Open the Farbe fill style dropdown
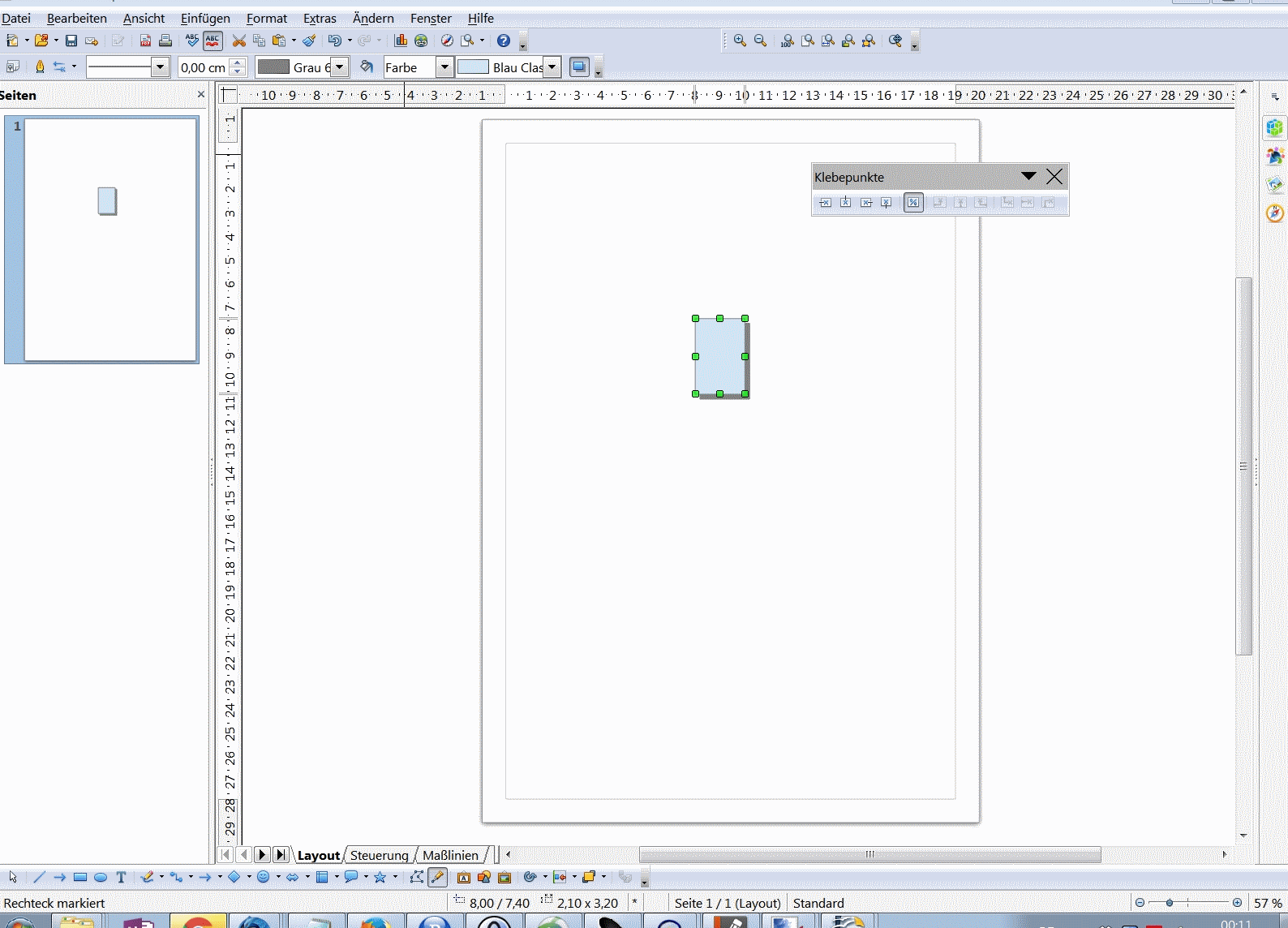Image resolution: width=1288 pixels, height=928 pixels. point(444,67)
